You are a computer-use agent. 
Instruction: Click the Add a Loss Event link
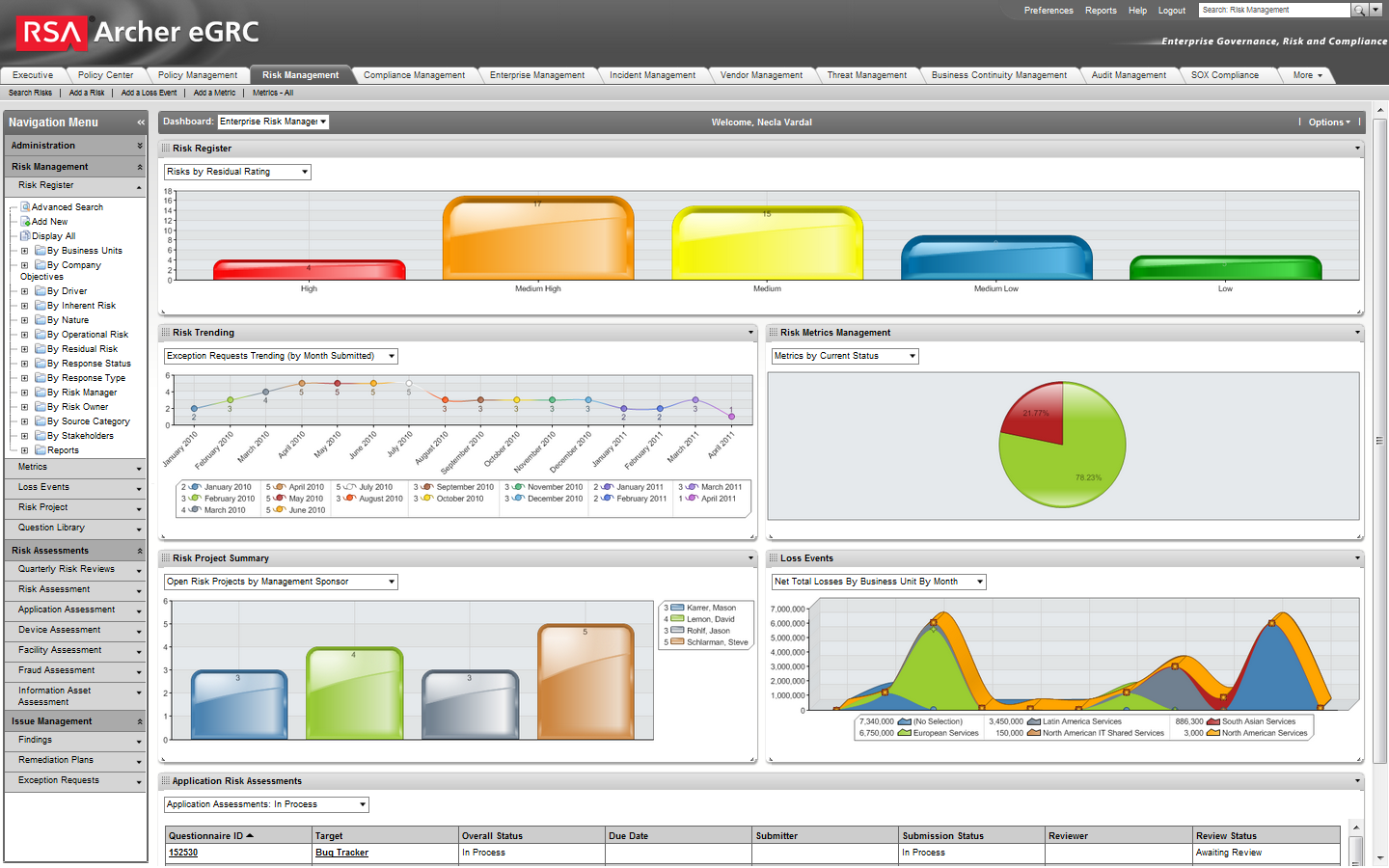tap(150, 93)
